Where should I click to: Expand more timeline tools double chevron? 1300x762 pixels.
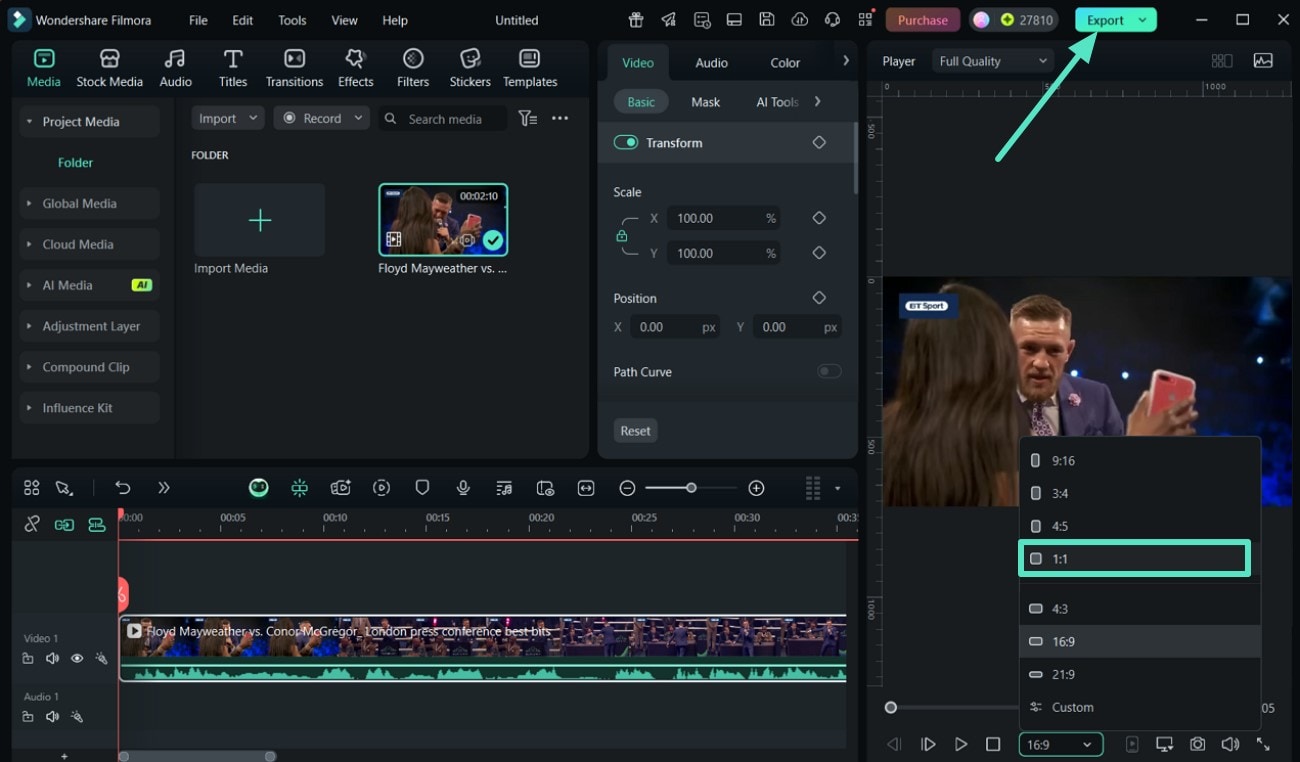click(163, 488)
